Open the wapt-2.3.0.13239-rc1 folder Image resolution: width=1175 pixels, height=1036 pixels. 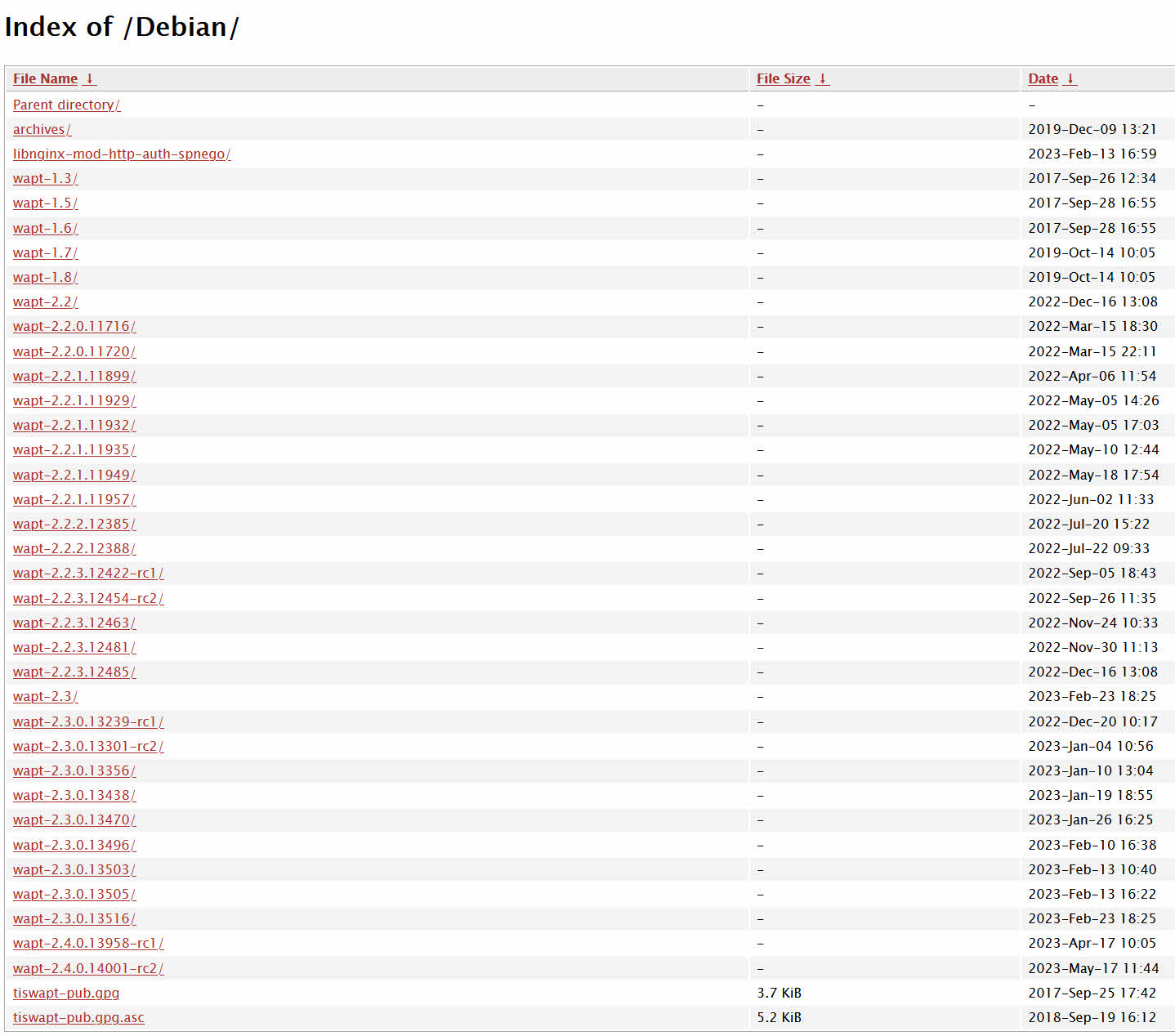[88, 721]
